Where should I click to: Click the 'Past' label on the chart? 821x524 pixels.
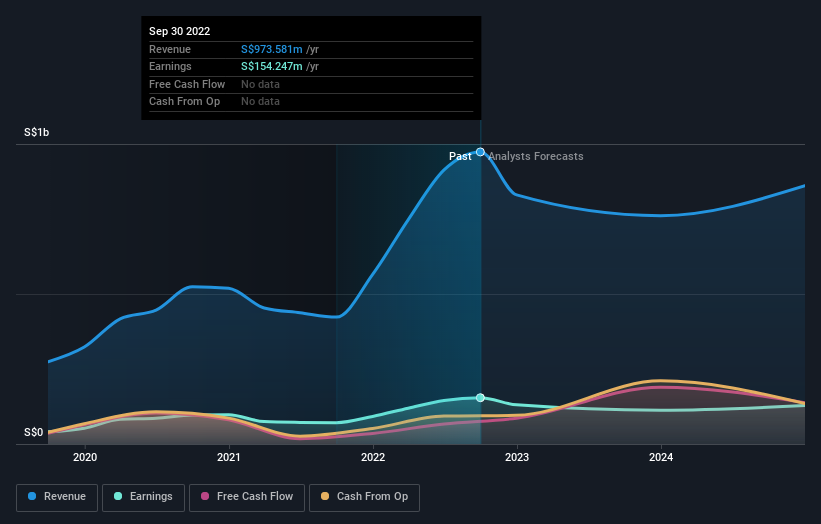460,156
